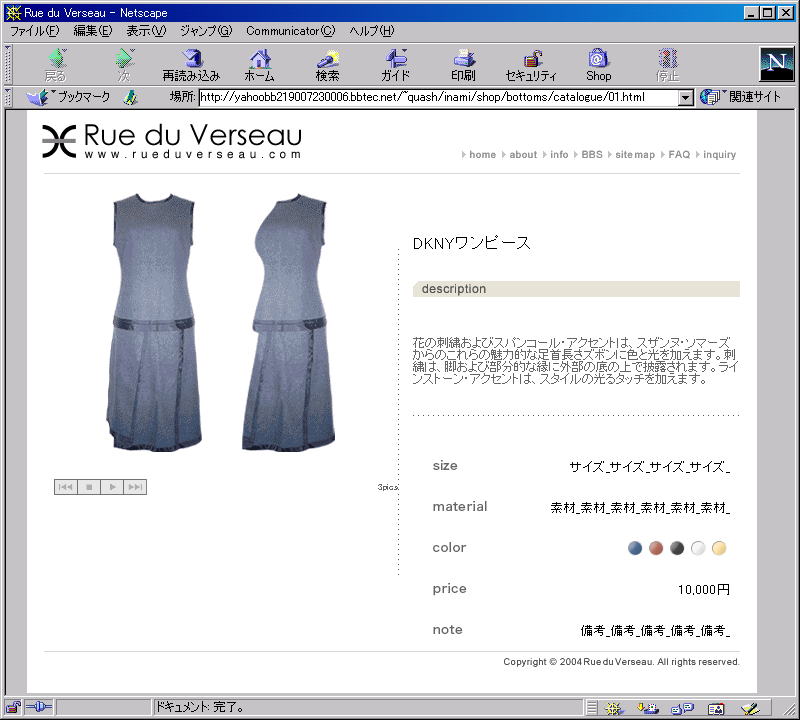
Task: Select the reddish-brown color swatch
Action: pos(656,548)
